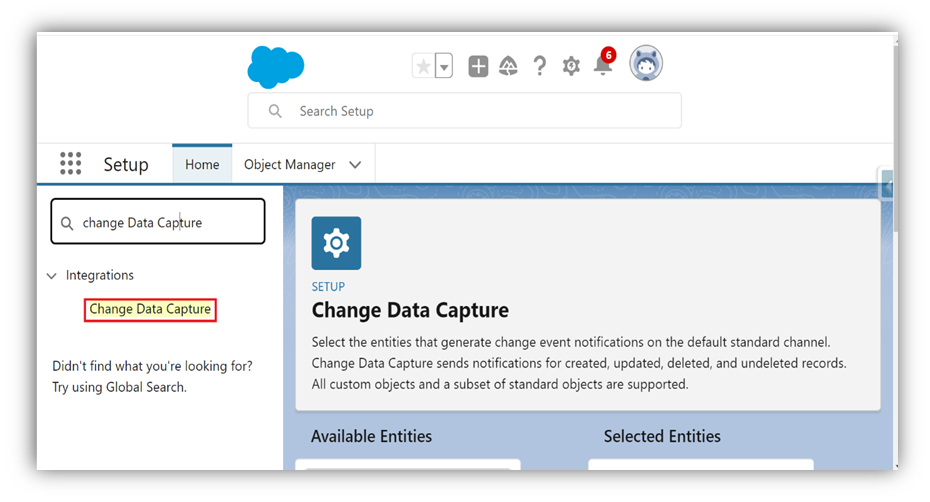This screenshot has width=930, height=502.
Task: Select Change Data Capture in sidebar
Action: pos(150,309)
